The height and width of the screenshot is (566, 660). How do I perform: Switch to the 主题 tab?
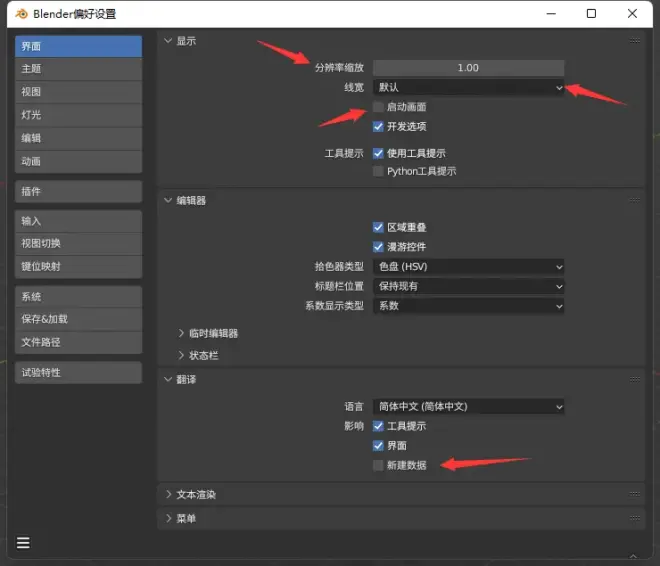78,69
